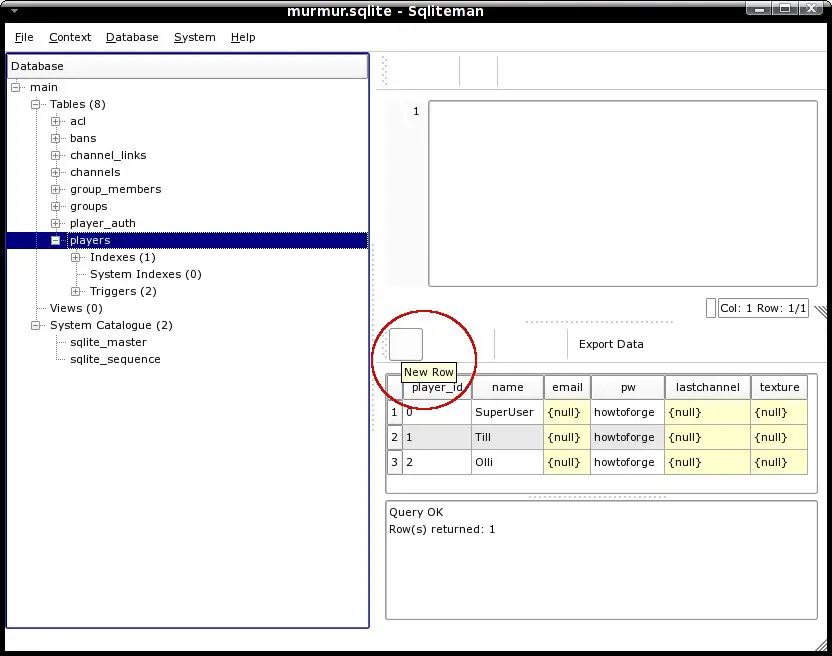The height and width of the screenshot is (656, 832).
Task: Select the group_members table
Action: (x=116, y=189)
